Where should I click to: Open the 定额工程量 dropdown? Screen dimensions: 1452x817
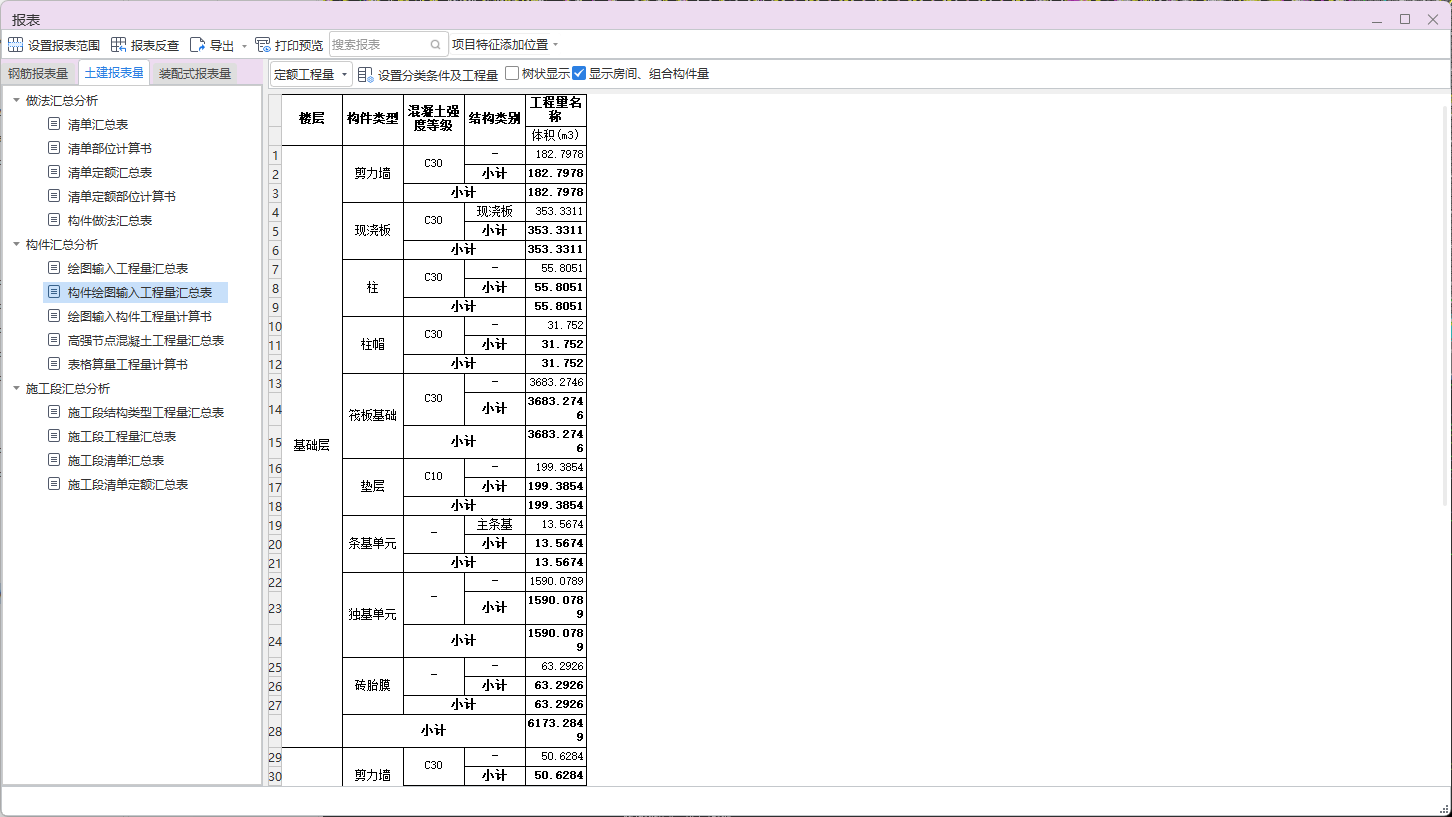pyautogui.click(x=311, y=74)
